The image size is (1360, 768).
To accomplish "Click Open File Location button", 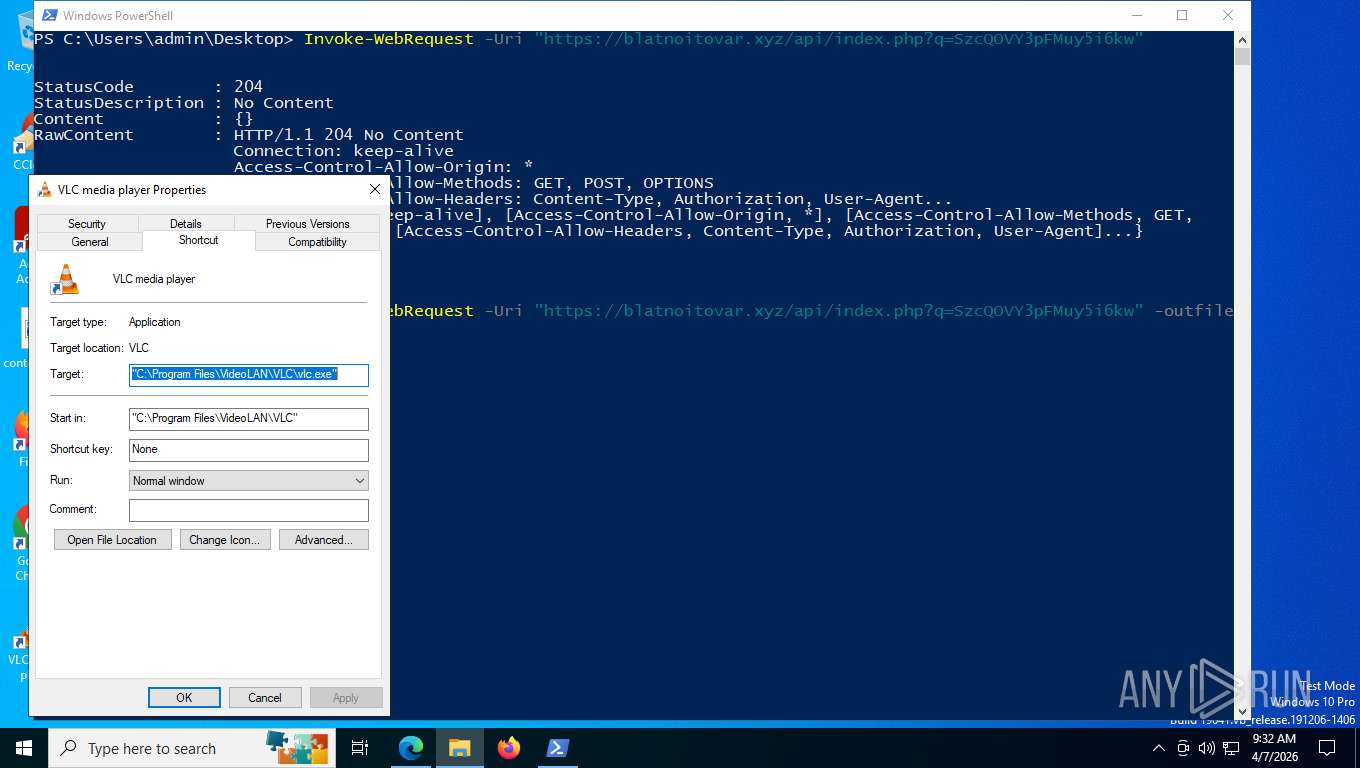I will pyautogui.click(x=112, y=539).
